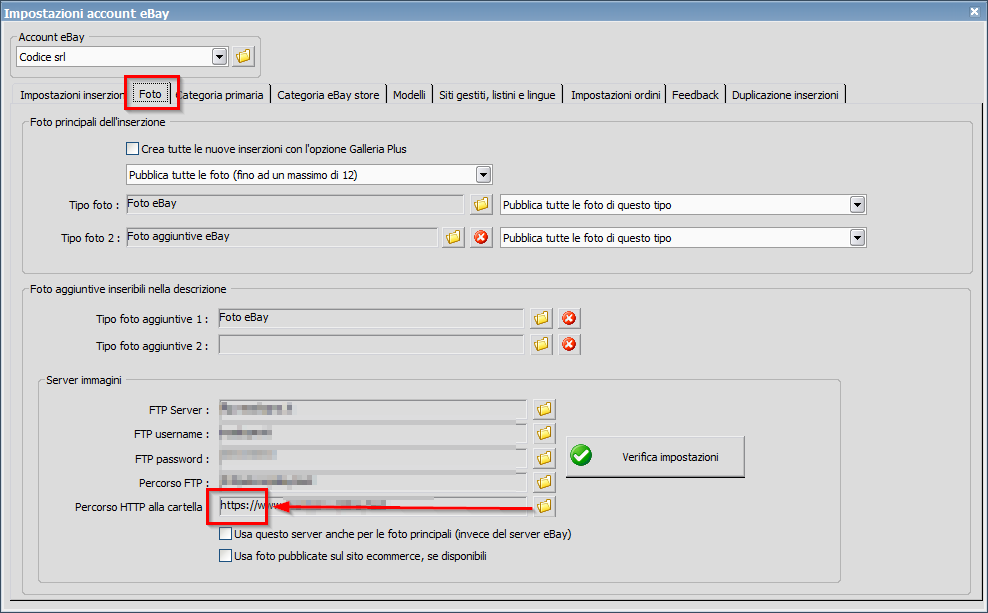Viewport: 988px width, 613px height.
Task: Click the FTP username input field
Action: tap(373, 433)
